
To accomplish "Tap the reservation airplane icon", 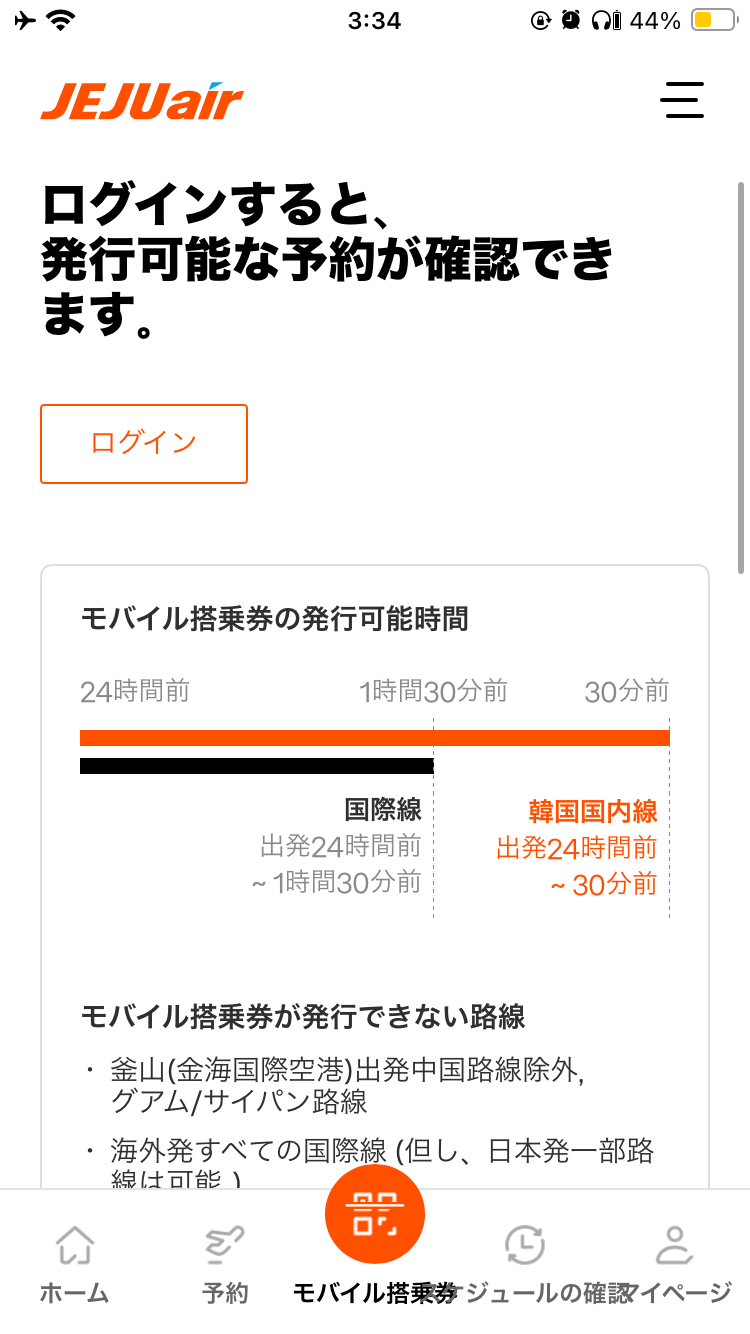I will click(x=225, y=1246).
